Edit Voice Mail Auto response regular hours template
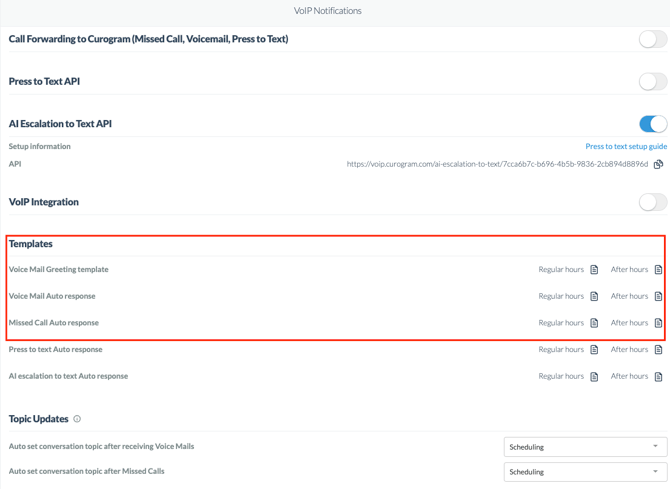 (x=594, y=297)
